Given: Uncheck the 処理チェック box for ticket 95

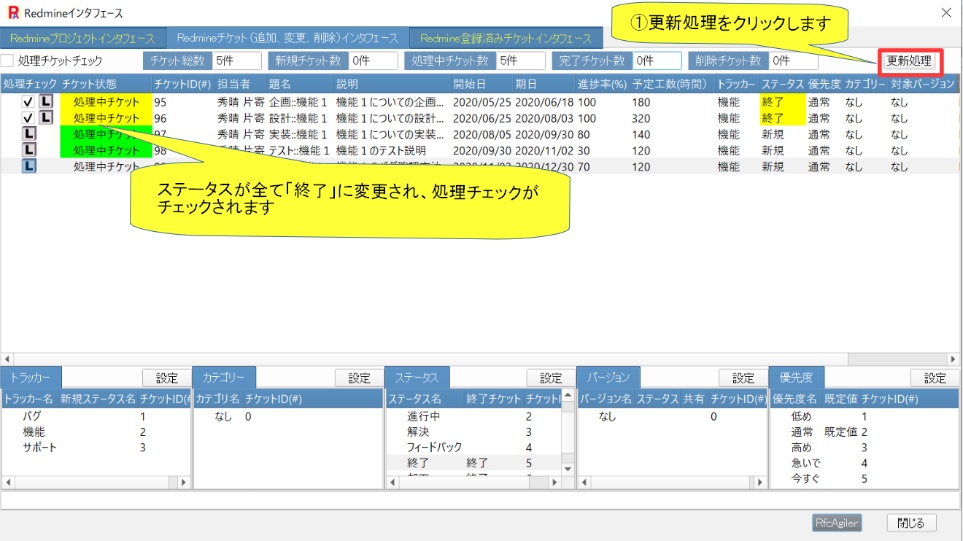Looking at the screenshot, I should (28, 102).
